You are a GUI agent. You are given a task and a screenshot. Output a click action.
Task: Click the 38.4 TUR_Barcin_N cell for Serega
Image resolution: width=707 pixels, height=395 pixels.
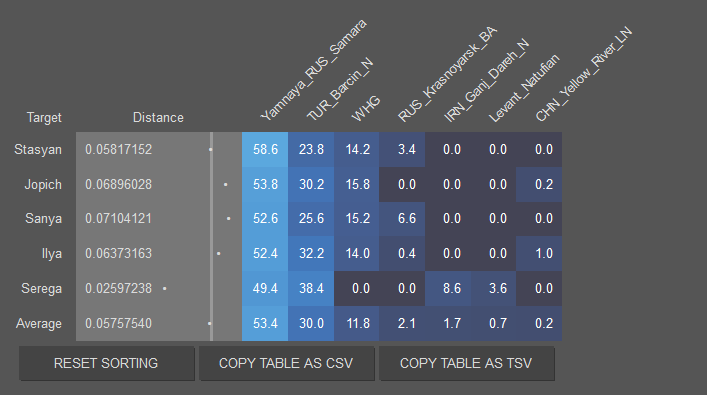[311, 289]
